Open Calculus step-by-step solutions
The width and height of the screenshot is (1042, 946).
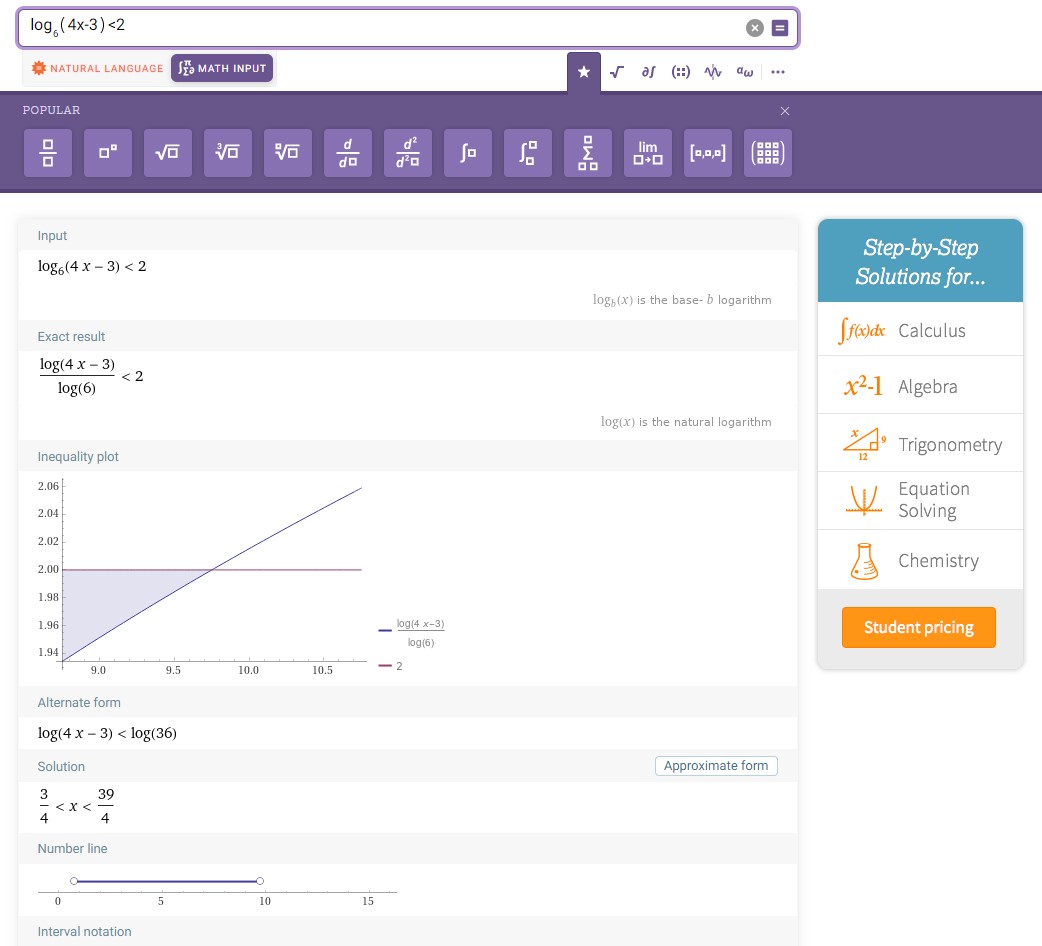tap(920, 330)
